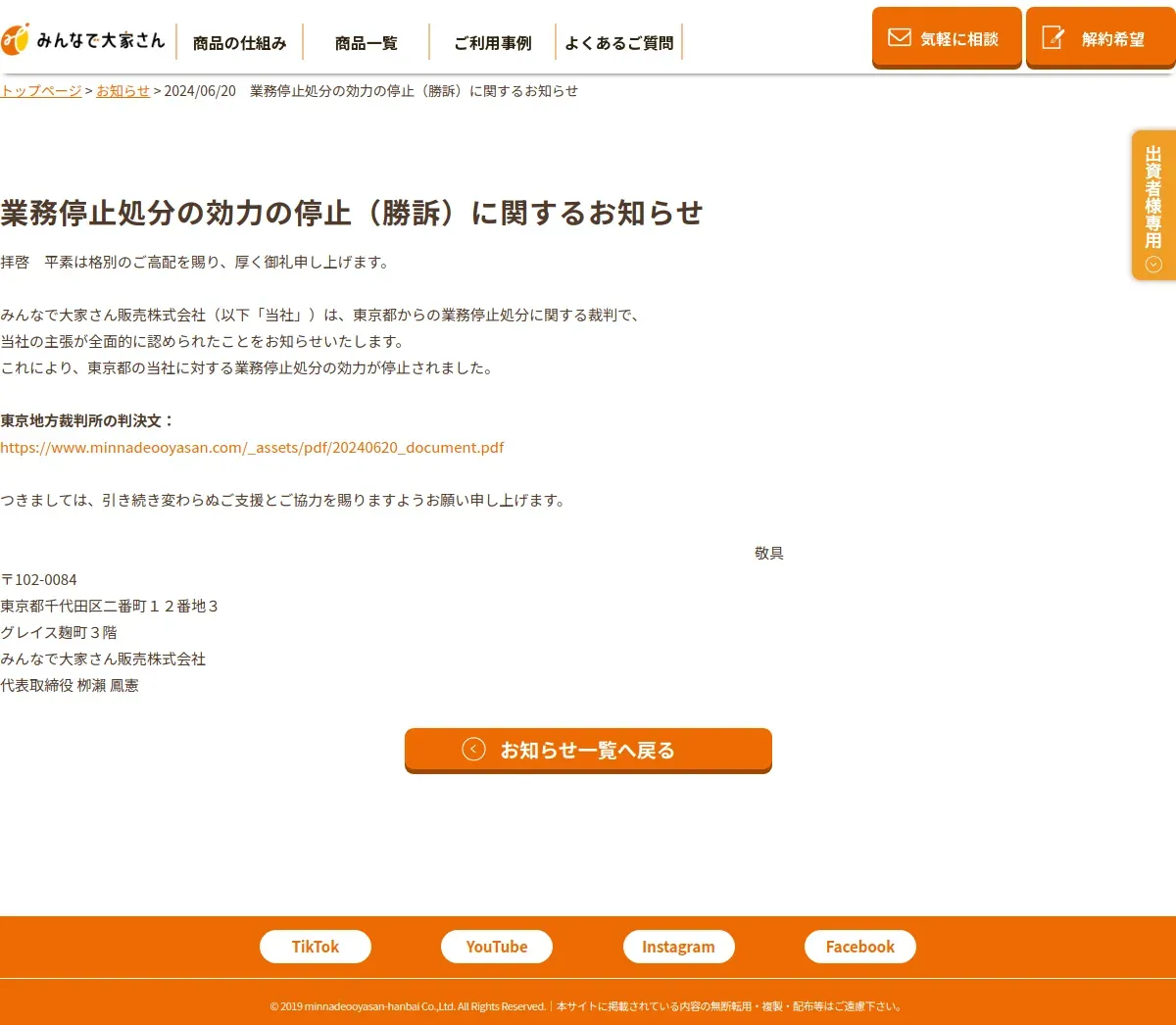Open よくあるご質問 menu item
1176x1025 pixels.
click(619, 42)
